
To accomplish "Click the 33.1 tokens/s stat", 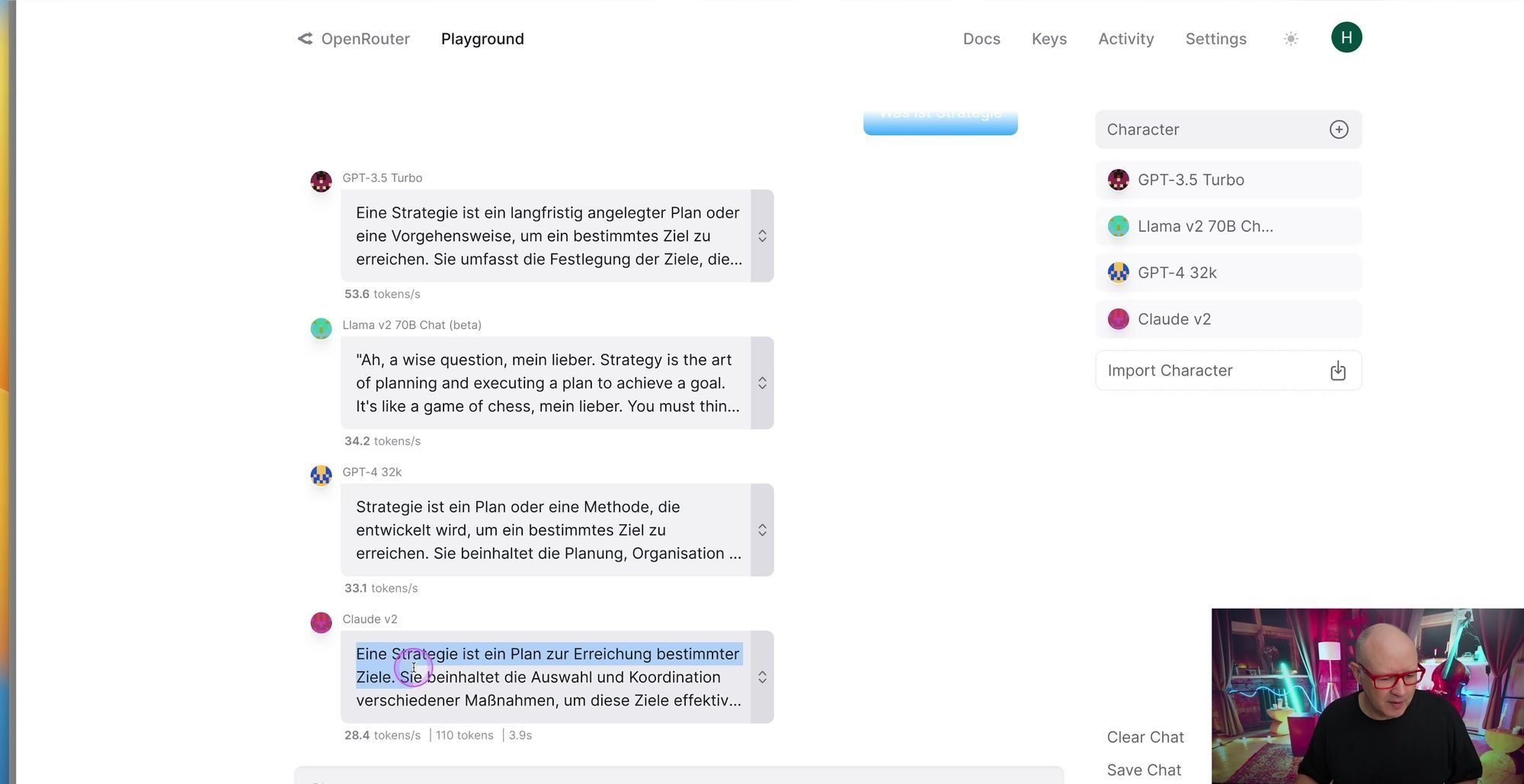I will tap(381, 588).
